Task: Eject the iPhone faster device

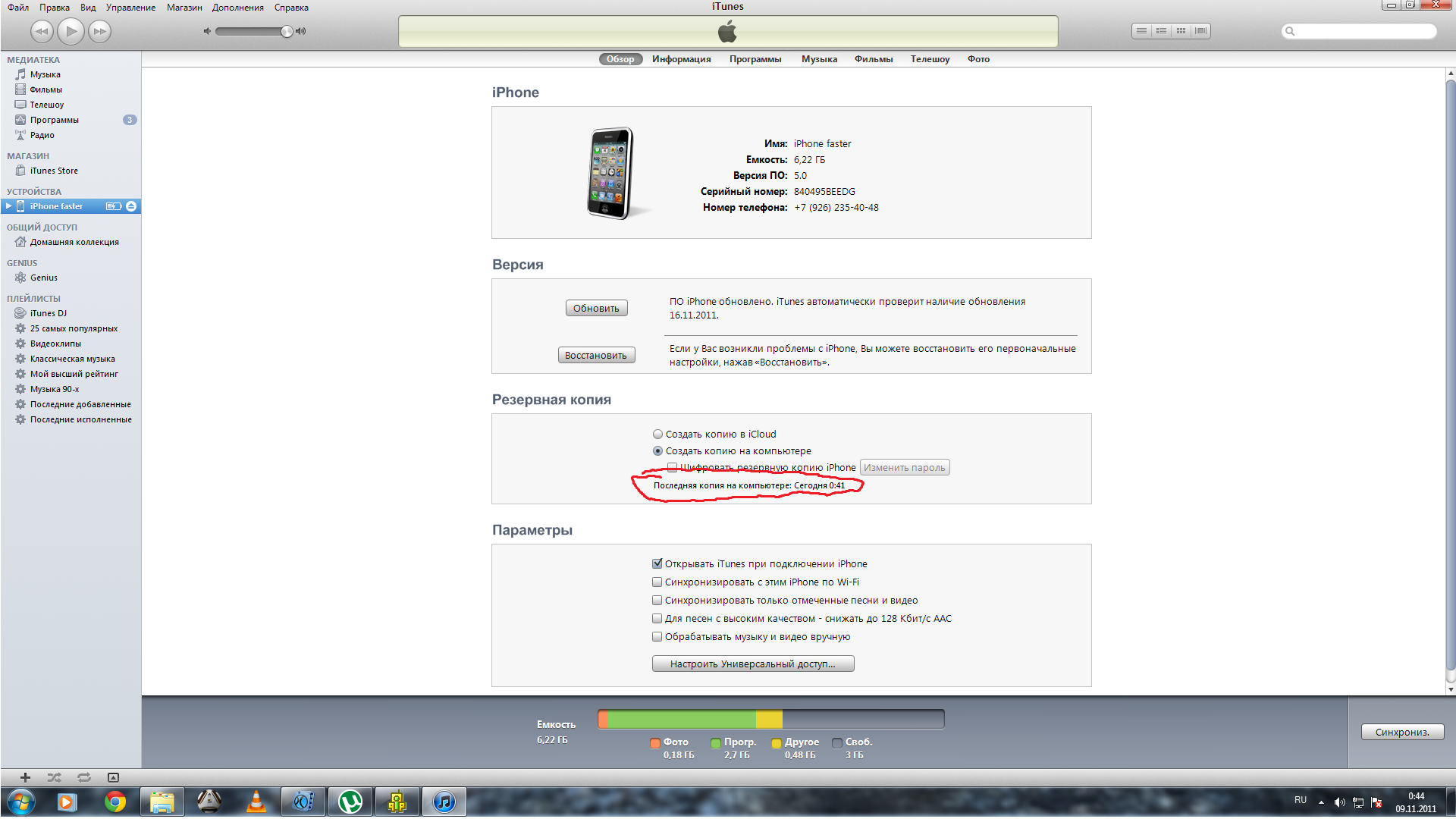Action: pos(131,206)
